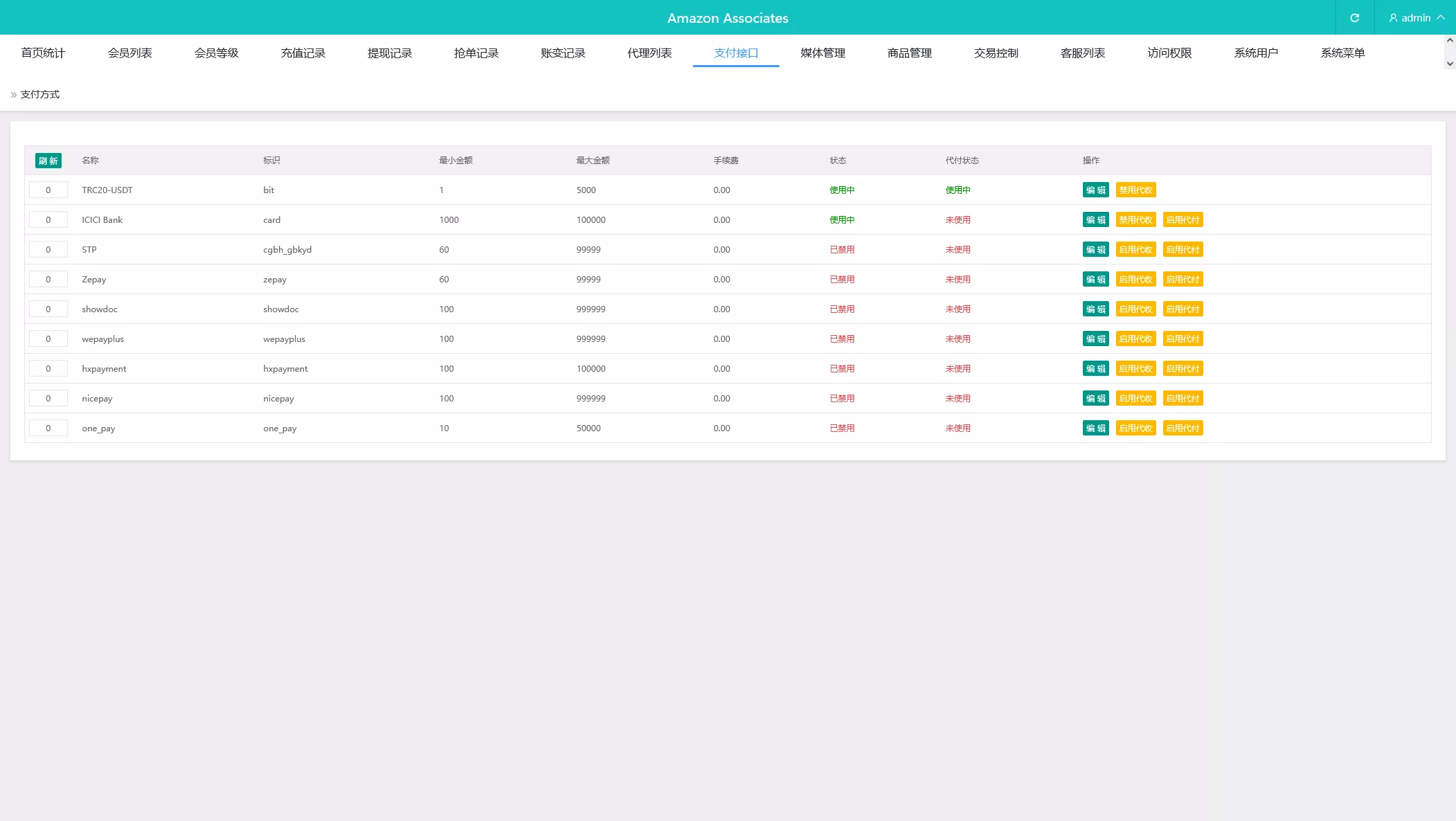The image size is (1456, 821).
Task: Click 禁用代收 for the TRC20-USDT row
Action: 1135,190
